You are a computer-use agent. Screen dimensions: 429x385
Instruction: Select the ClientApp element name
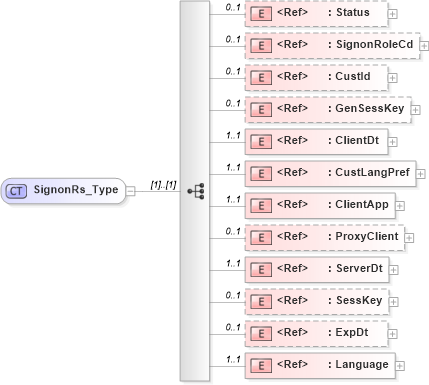point(362,204)
